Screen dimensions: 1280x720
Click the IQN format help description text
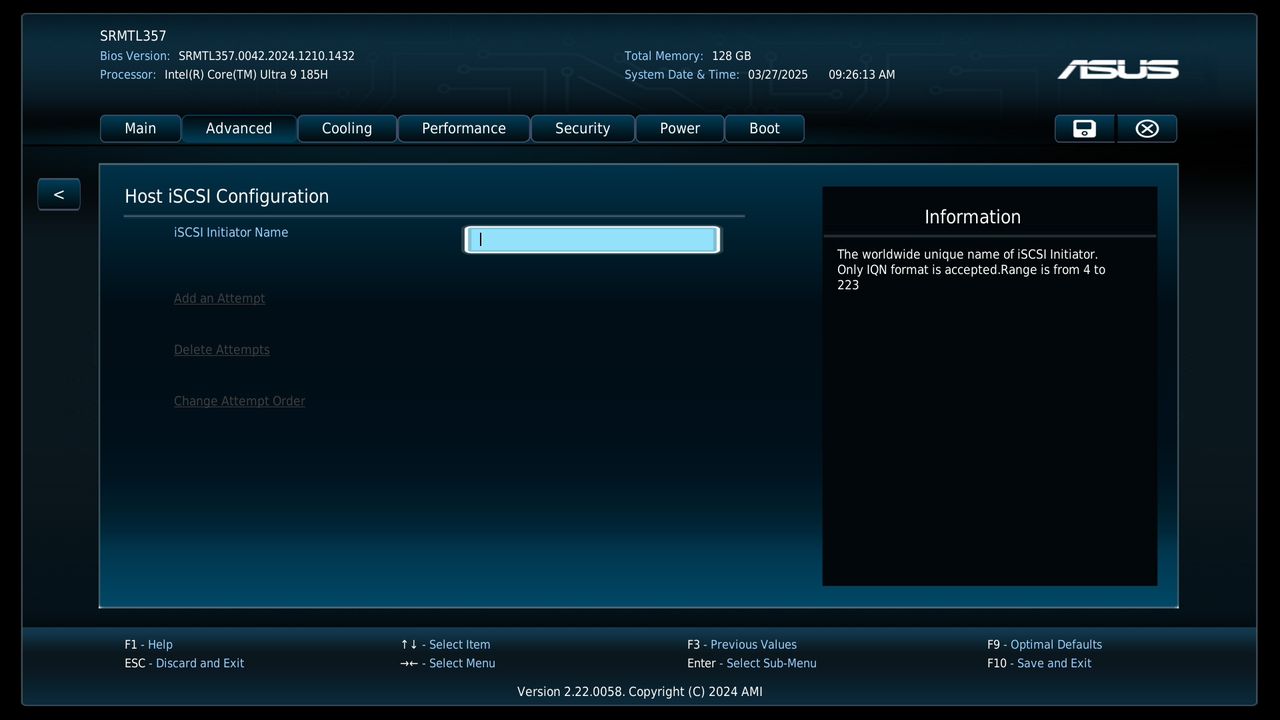coord(971,270)
